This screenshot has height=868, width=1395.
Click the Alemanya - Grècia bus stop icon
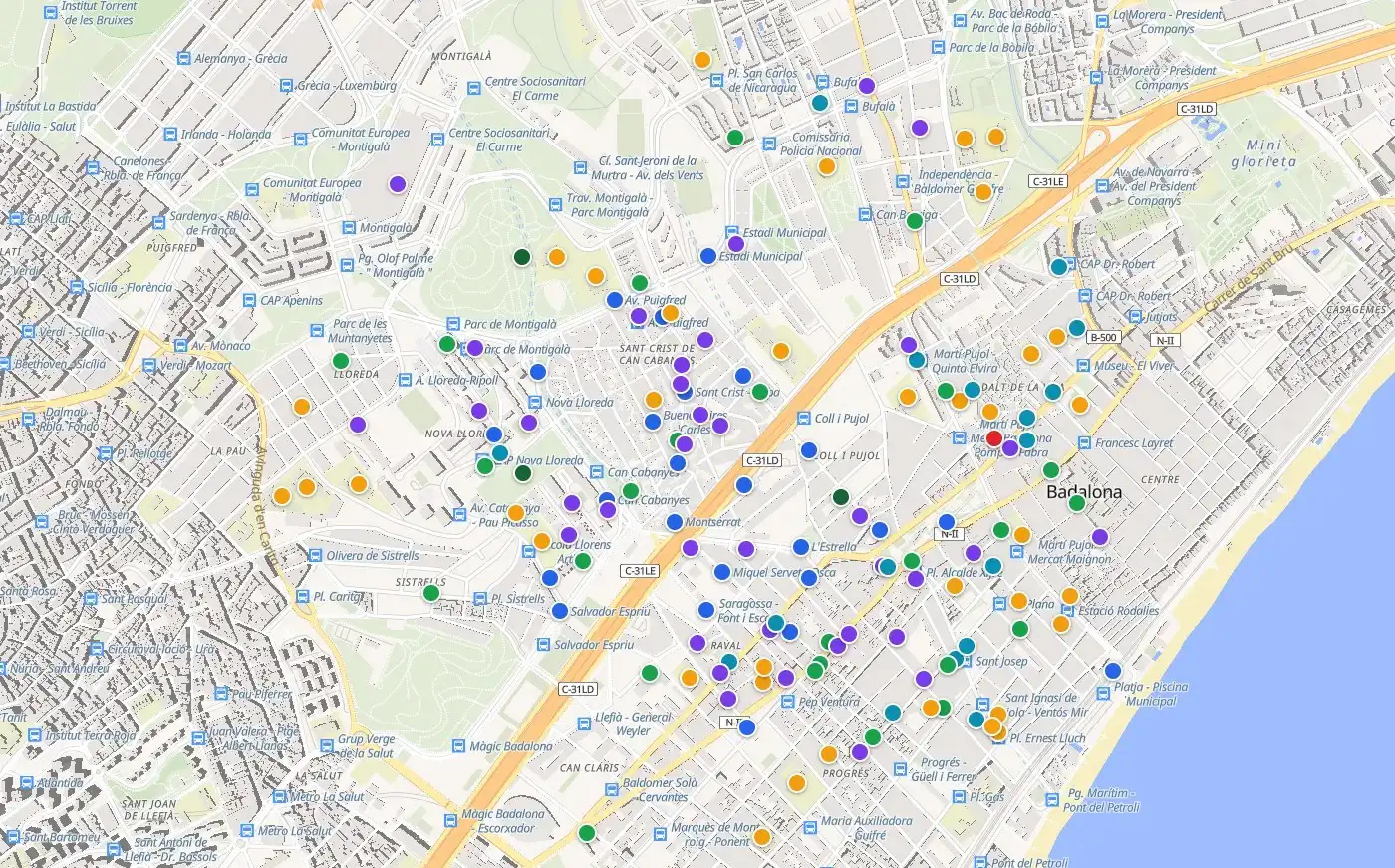pyautogui.click(x=184, y=59)
